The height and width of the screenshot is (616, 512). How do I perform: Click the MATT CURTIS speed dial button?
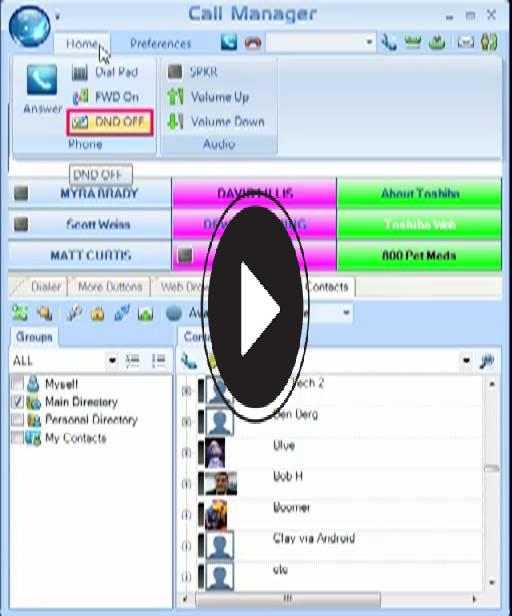(90, 256)
